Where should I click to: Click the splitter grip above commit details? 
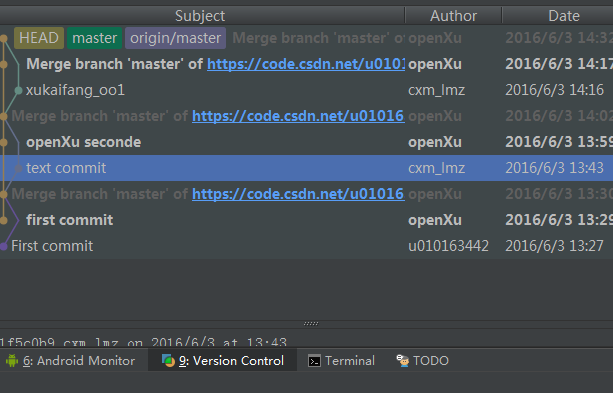coord(311,323)
